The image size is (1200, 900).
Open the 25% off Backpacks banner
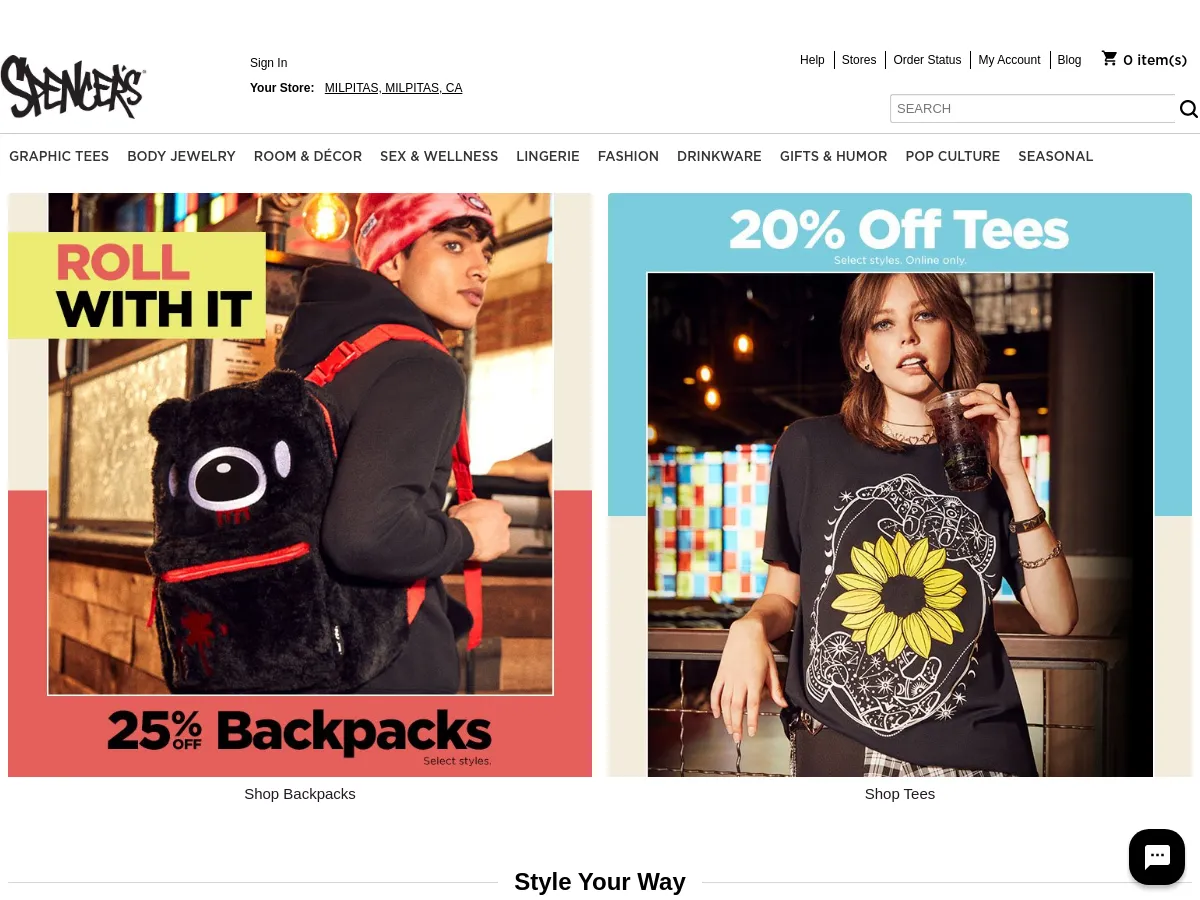point(300,485)
